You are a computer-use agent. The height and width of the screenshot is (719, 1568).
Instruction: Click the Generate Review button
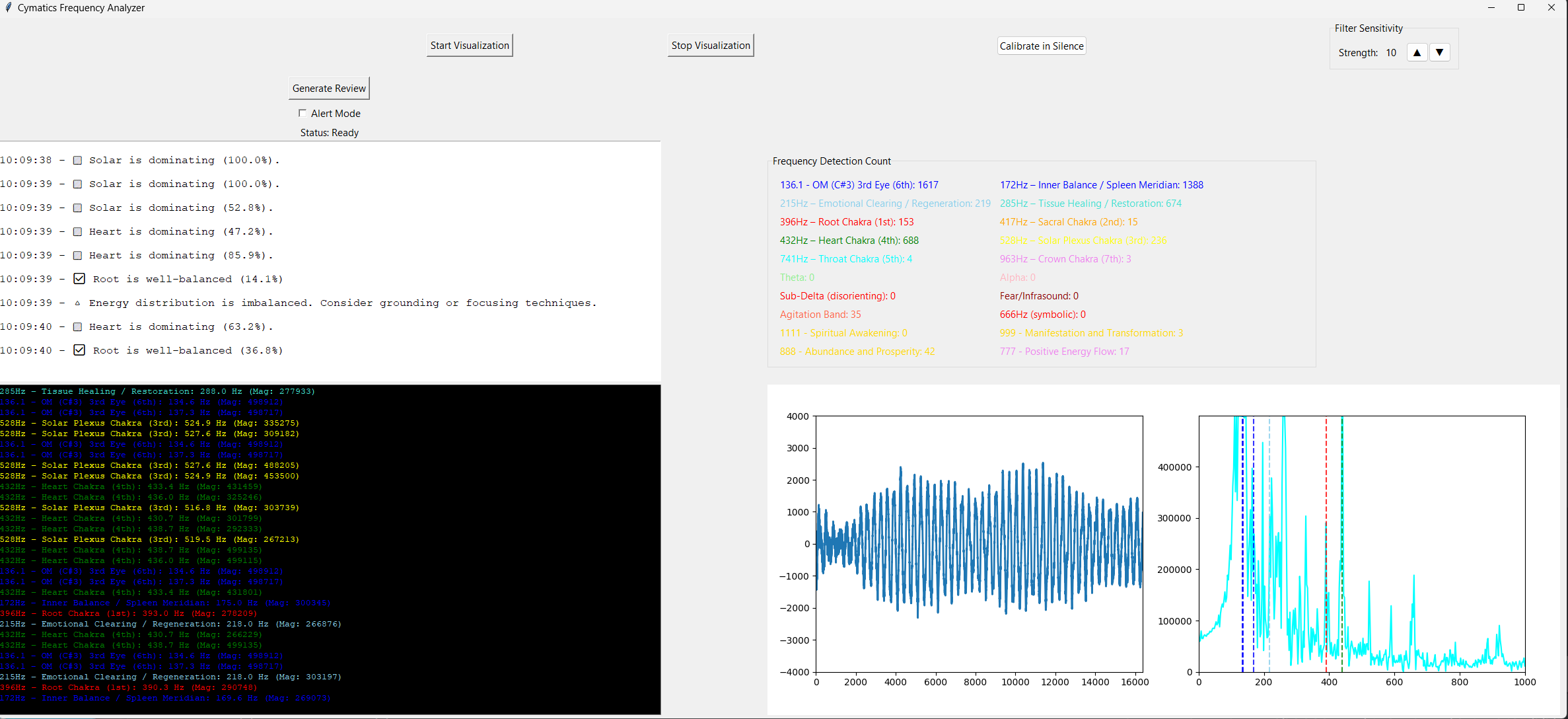coord(329,89)
